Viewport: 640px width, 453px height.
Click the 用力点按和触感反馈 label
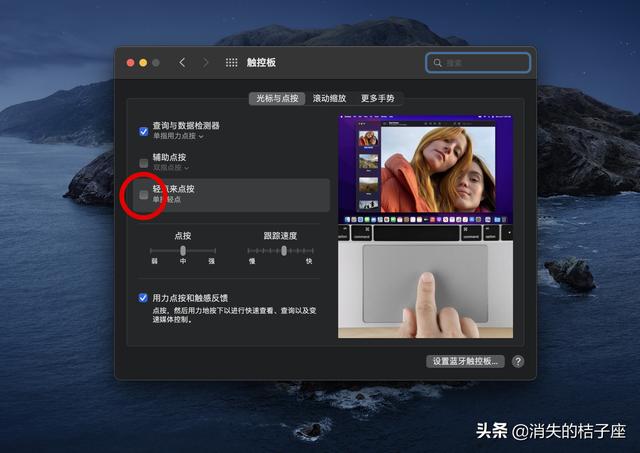(190, 298)
